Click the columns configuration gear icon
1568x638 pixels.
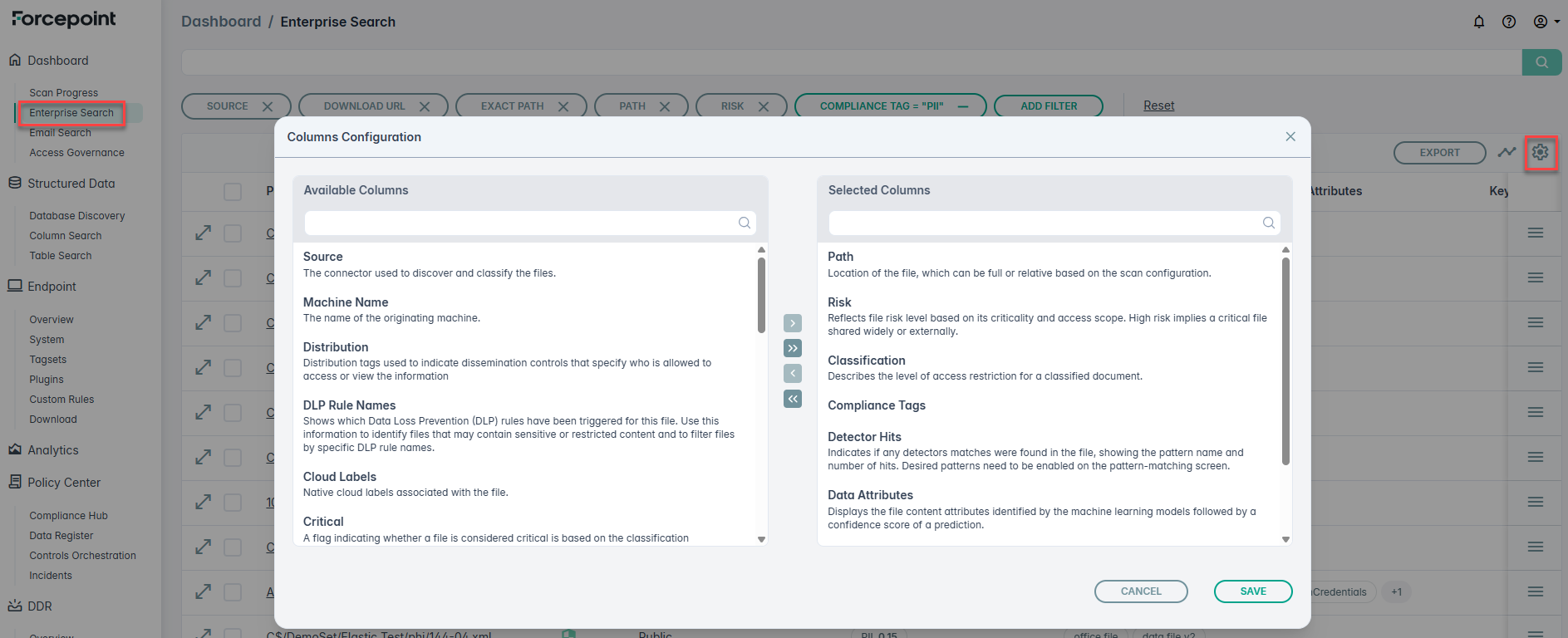click(x=1540, y=152)
